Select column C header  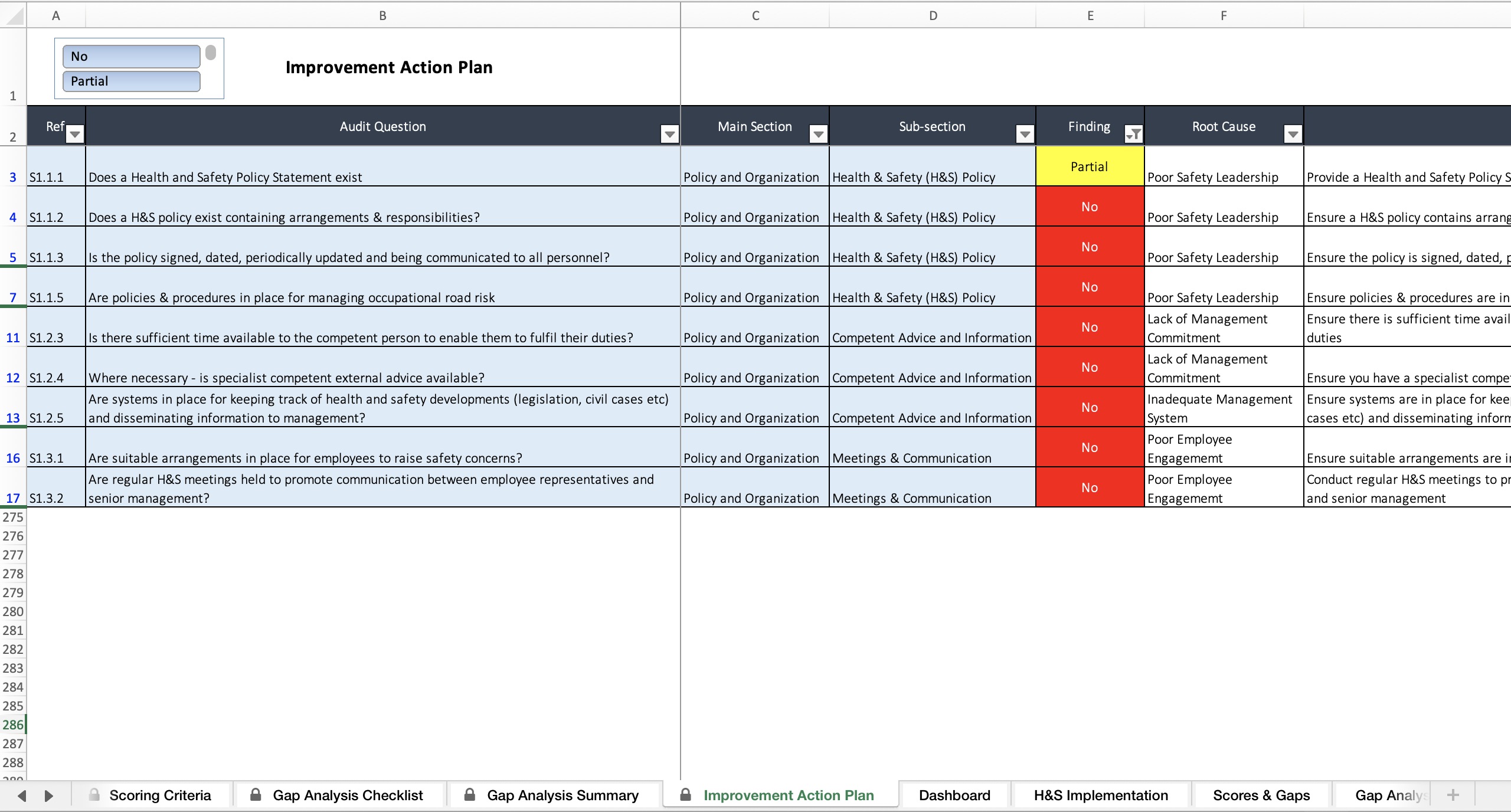pos(755,15)
